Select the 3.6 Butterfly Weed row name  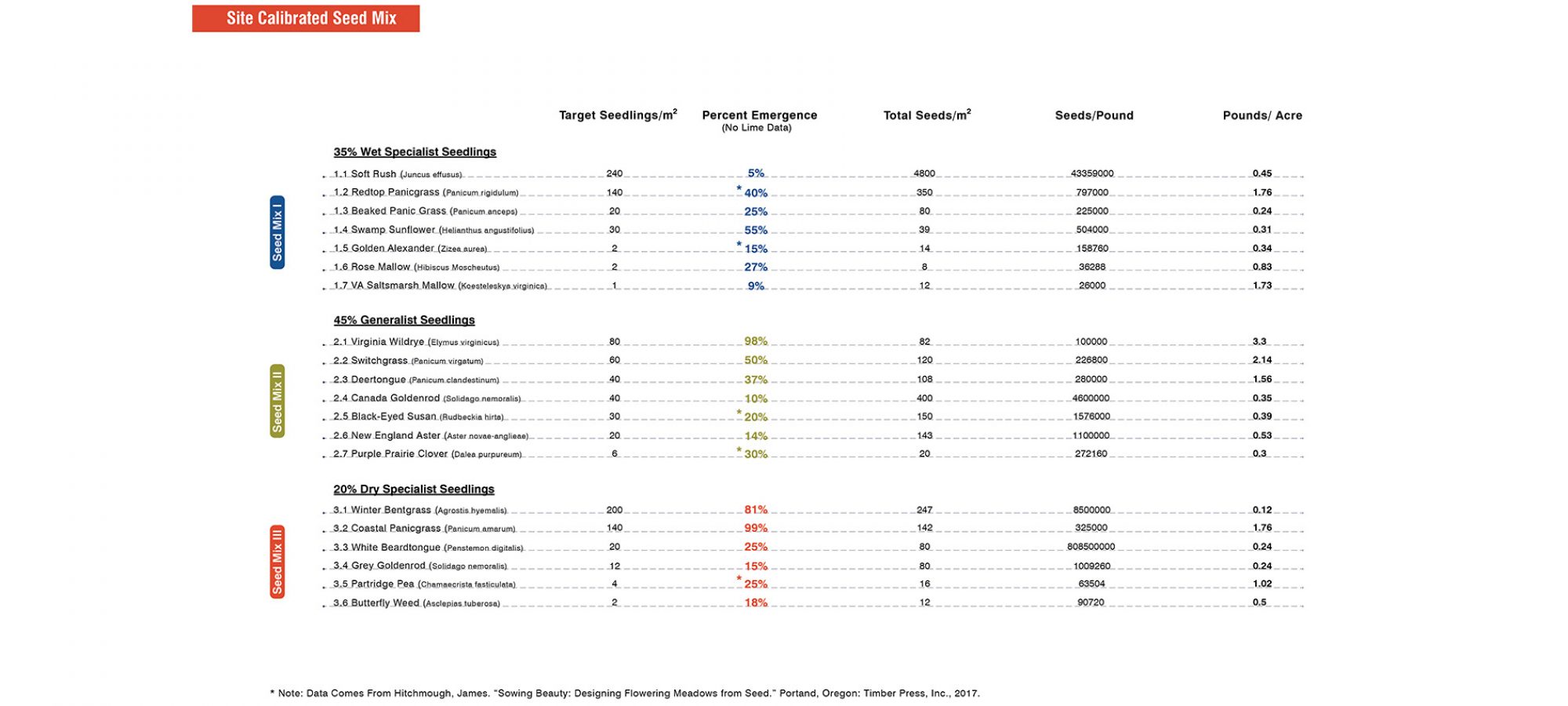tap(416, 603)
